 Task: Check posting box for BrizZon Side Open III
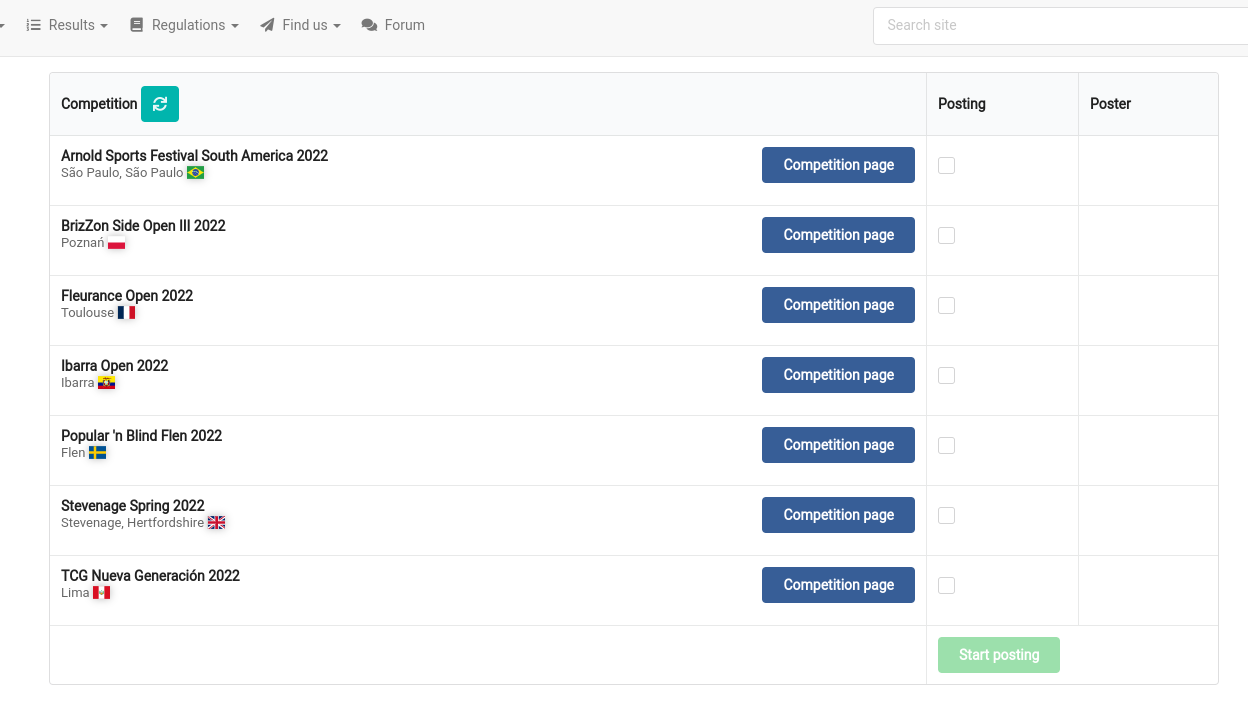point(946,235)
